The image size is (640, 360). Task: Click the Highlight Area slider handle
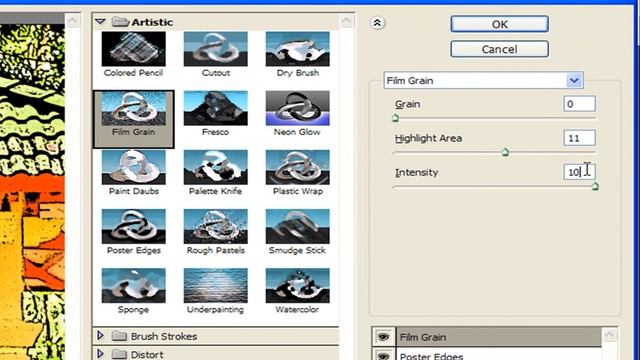coord(505,152)
